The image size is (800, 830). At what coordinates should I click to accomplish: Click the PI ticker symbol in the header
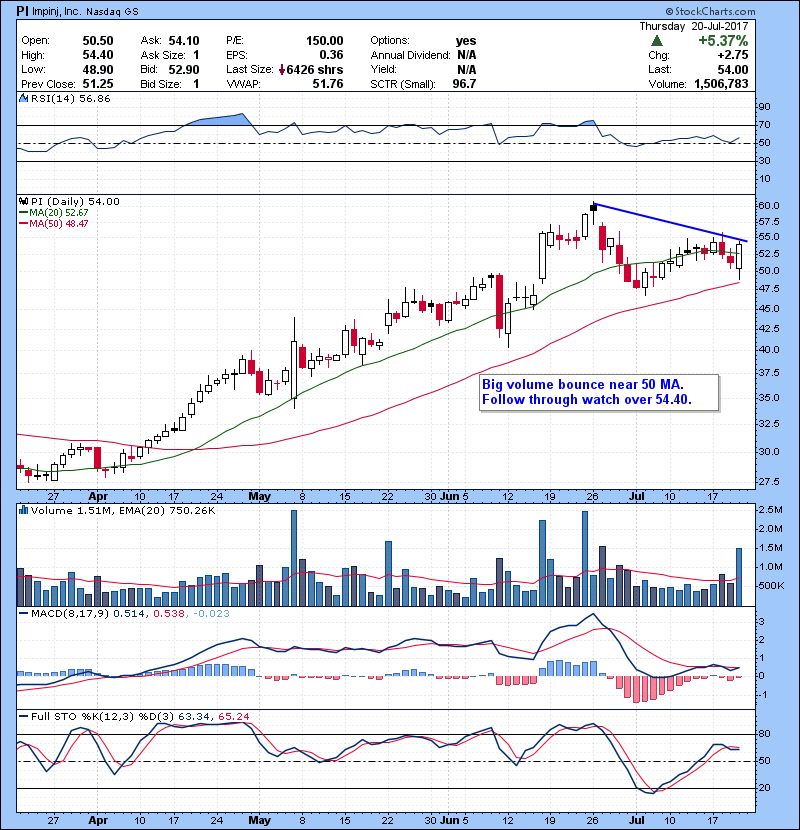(22, 11)
